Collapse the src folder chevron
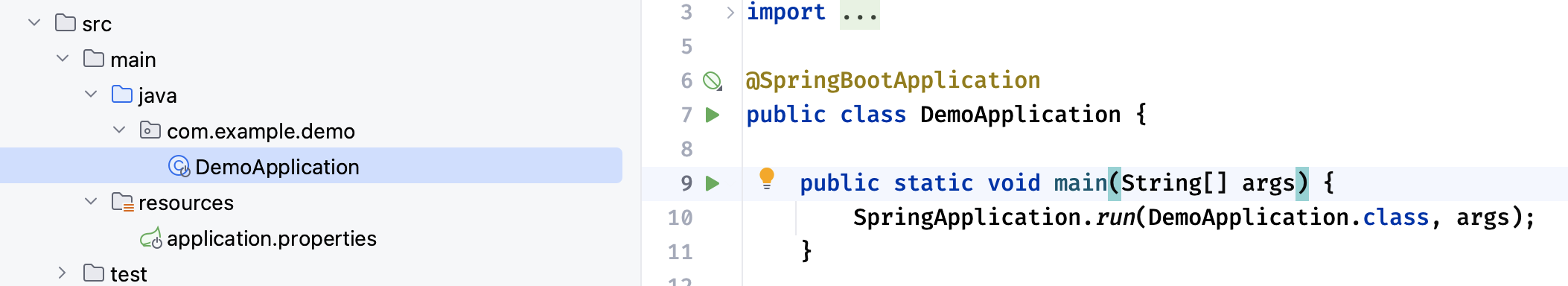 click(x=34, y=23)
